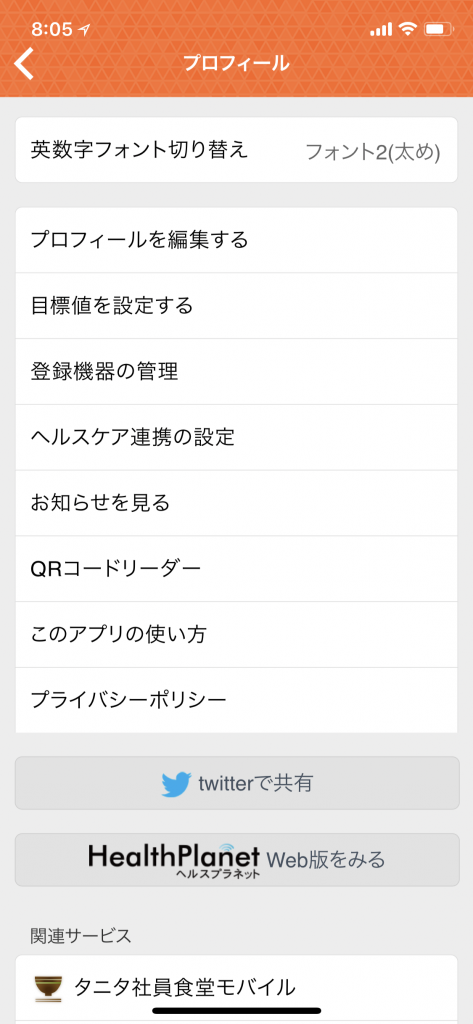Go to ヘルスケア連携の設定
The width and height of the screenshot is (473, 1024).
[236, 438]
